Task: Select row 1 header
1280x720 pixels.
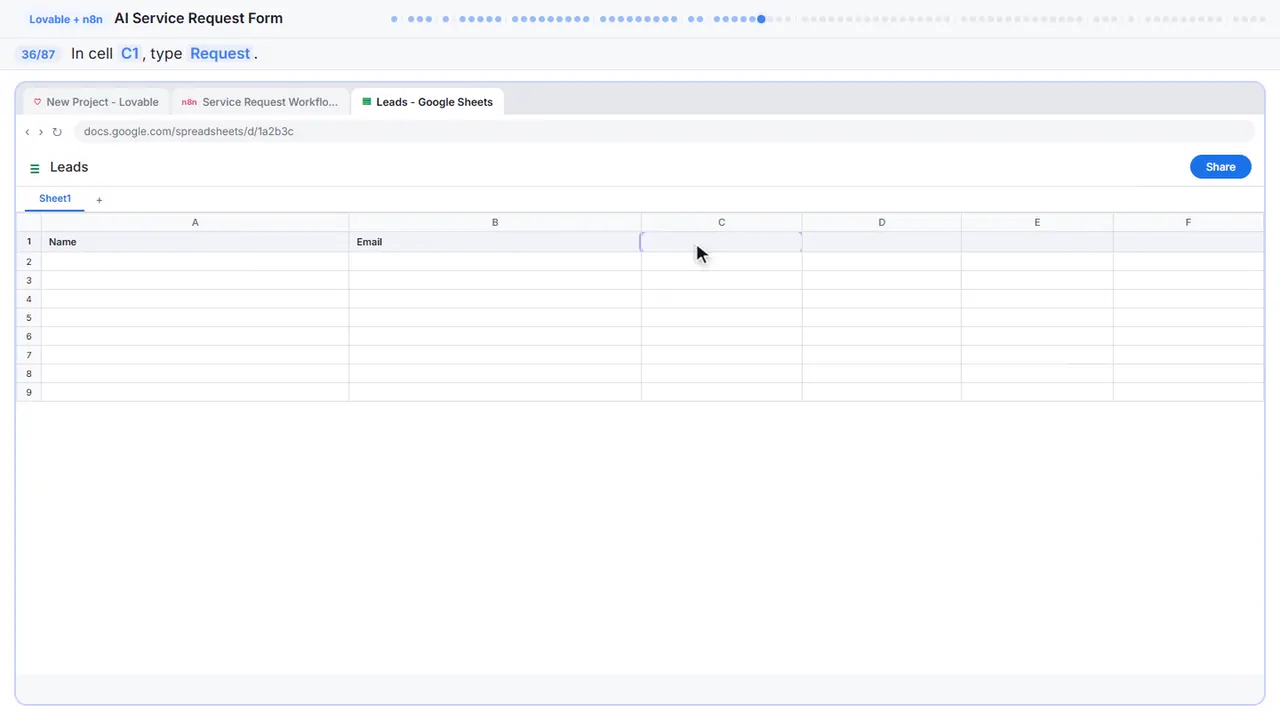Action: pos(29,242)
